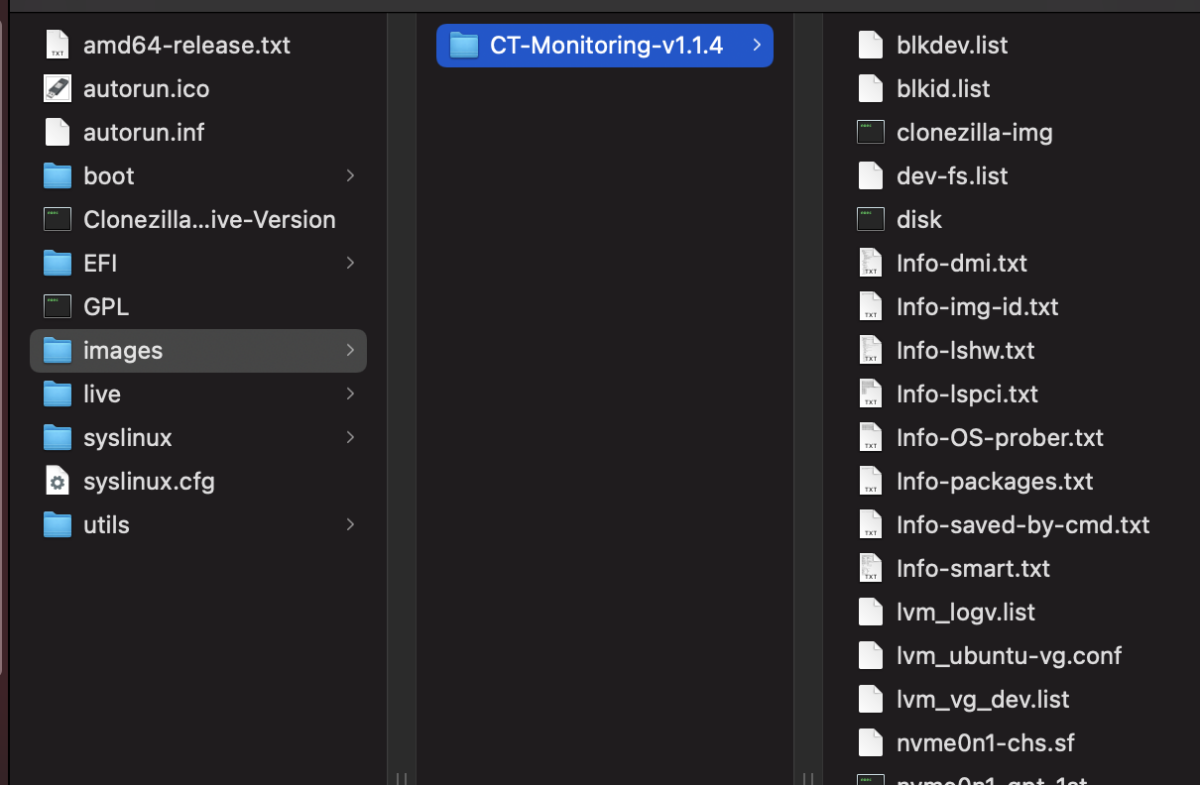Select the autorun.inf filename

(144, 132)
